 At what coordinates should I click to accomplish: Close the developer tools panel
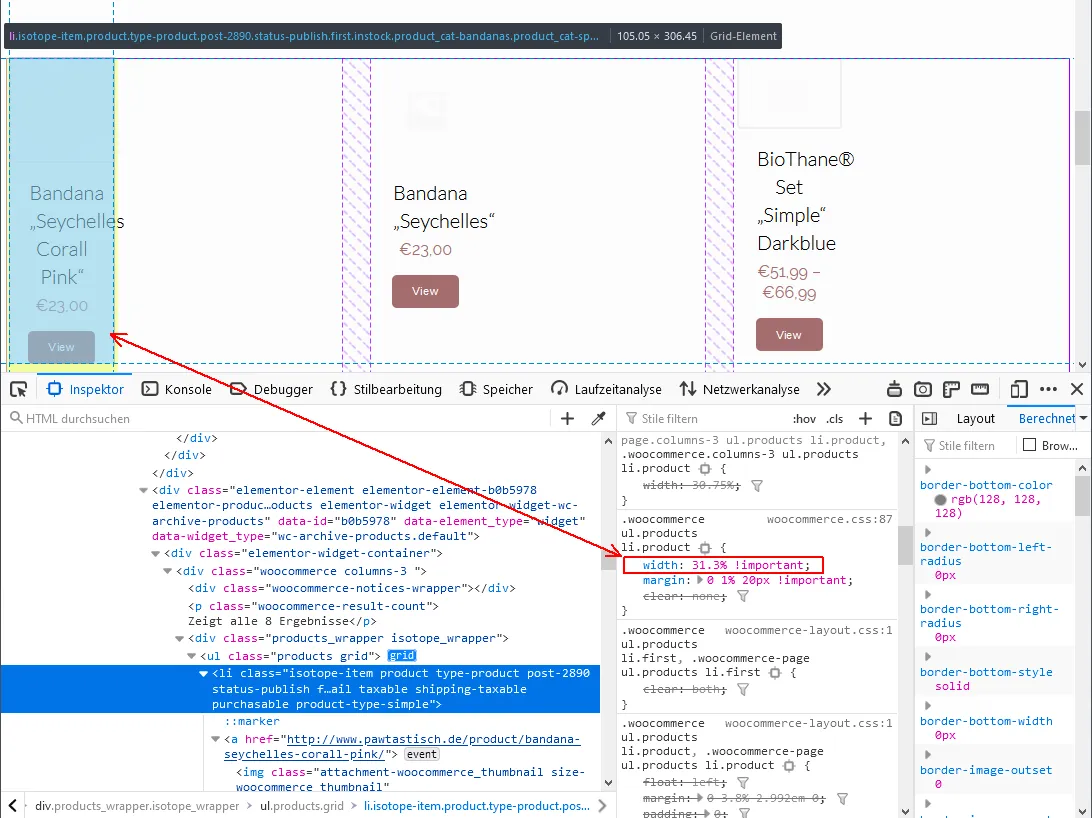(x=1077, y=389)
